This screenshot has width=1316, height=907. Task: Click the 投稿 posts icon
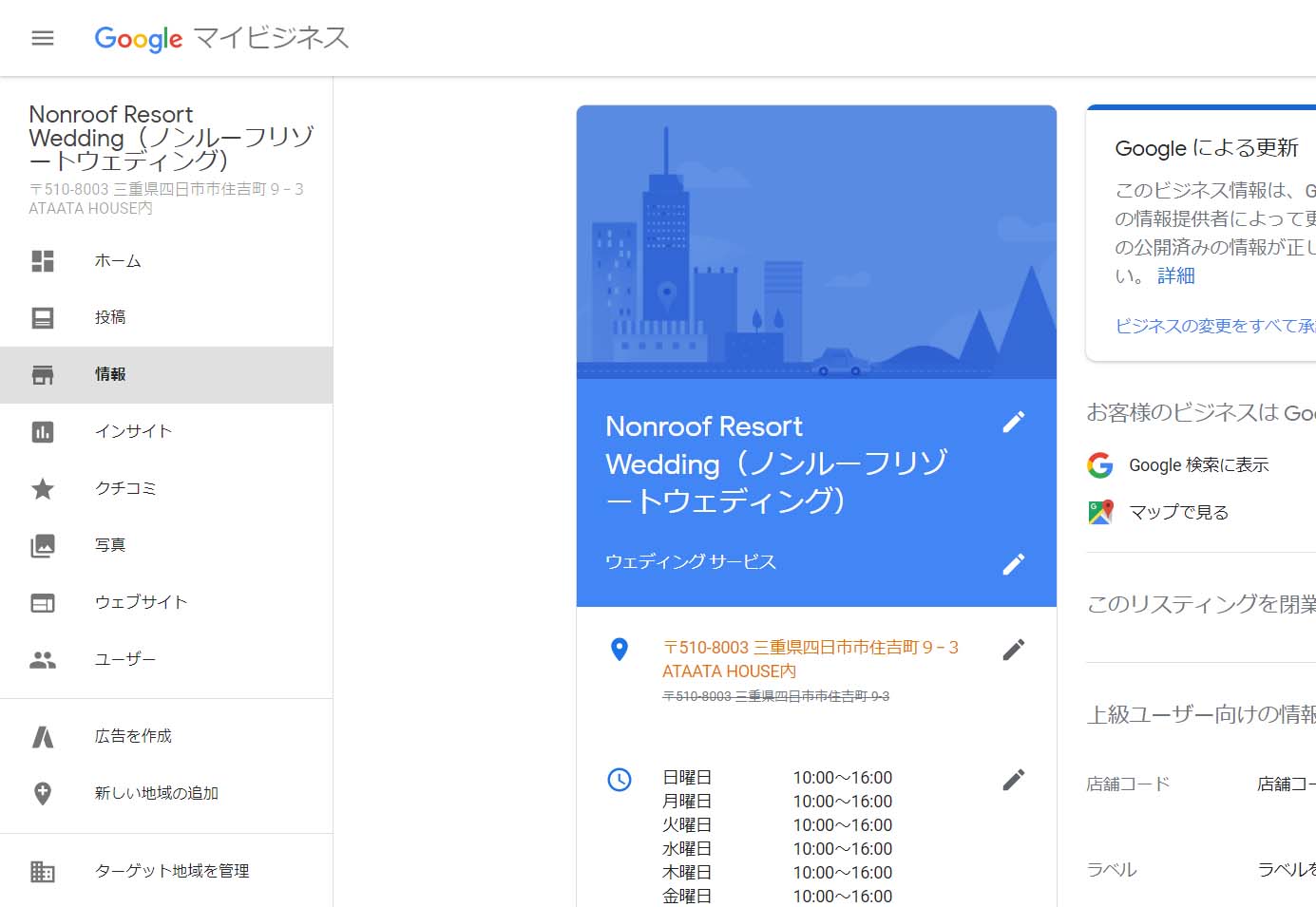point(43,317)
